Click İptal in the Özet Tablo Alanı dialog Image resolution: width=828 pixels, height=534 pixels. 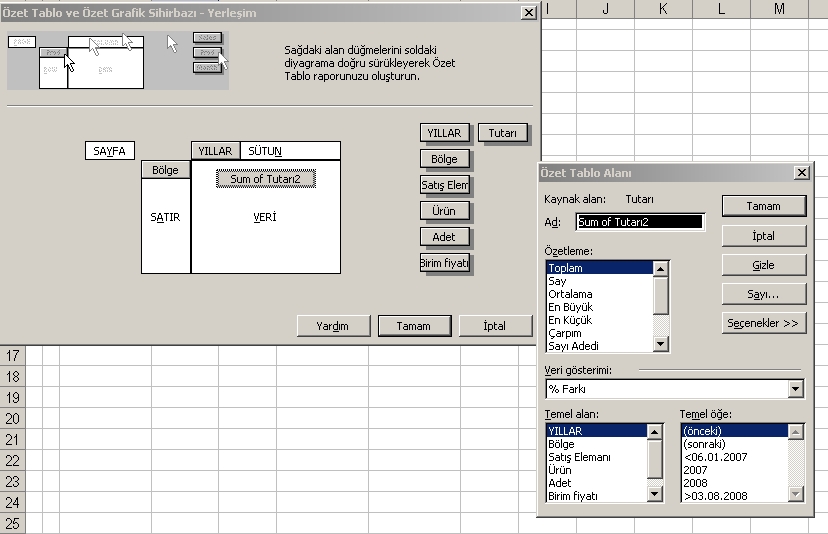pos(764,236)
